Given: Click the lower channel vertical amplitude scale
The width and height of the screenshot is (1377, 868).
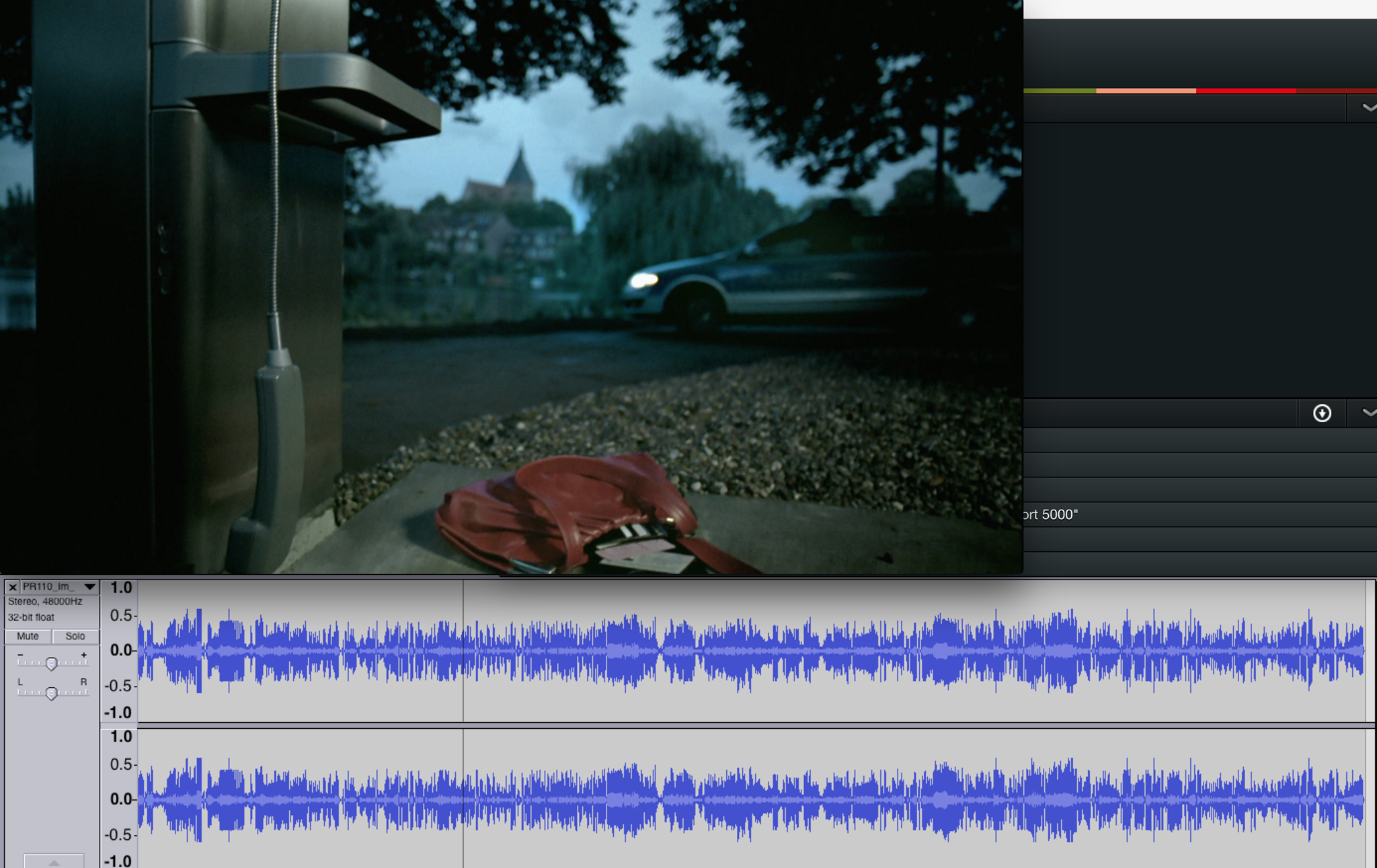Looking at the screenshot, I should point(120,799).
